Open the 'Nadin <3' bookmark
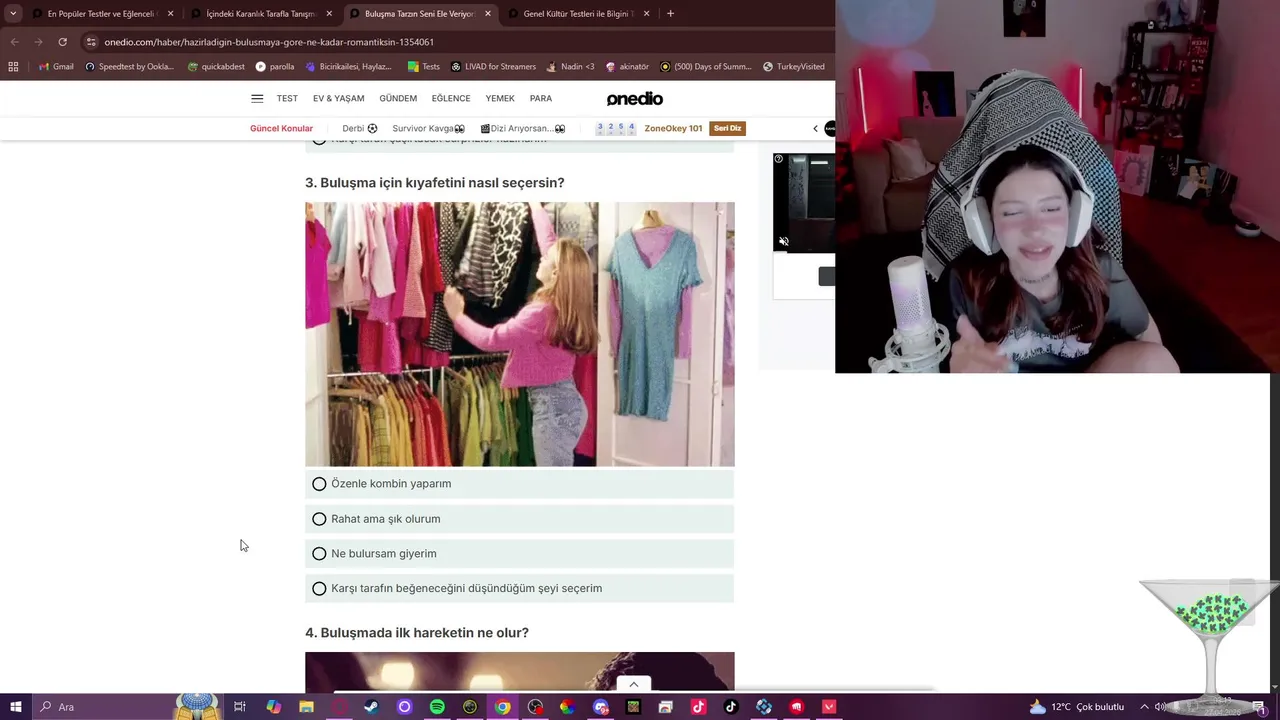Image resolution: width=1280 pixels, height=720 pixels. pos(570,67)
